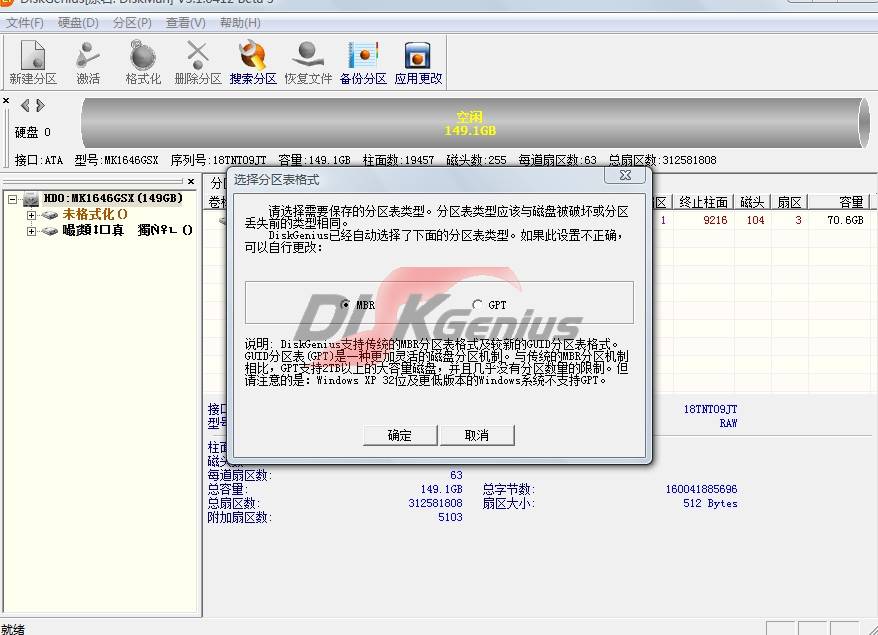Image resolution: width=878 pixels, height=635 pixels.
Task: Click the 终止柱面 column header
Action: point(703,202)
